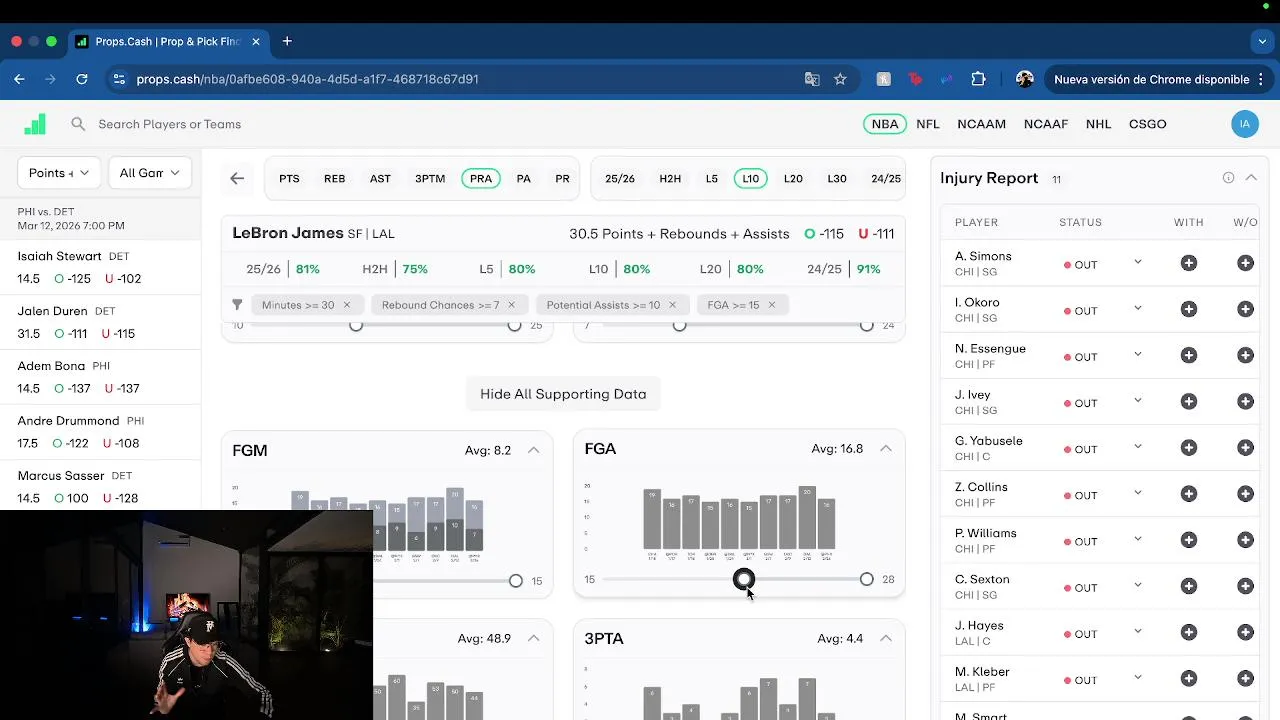Click the Google Translate icon in address bar
Image resolution: width=1280 pixels, height=720 pixels.
812,79
